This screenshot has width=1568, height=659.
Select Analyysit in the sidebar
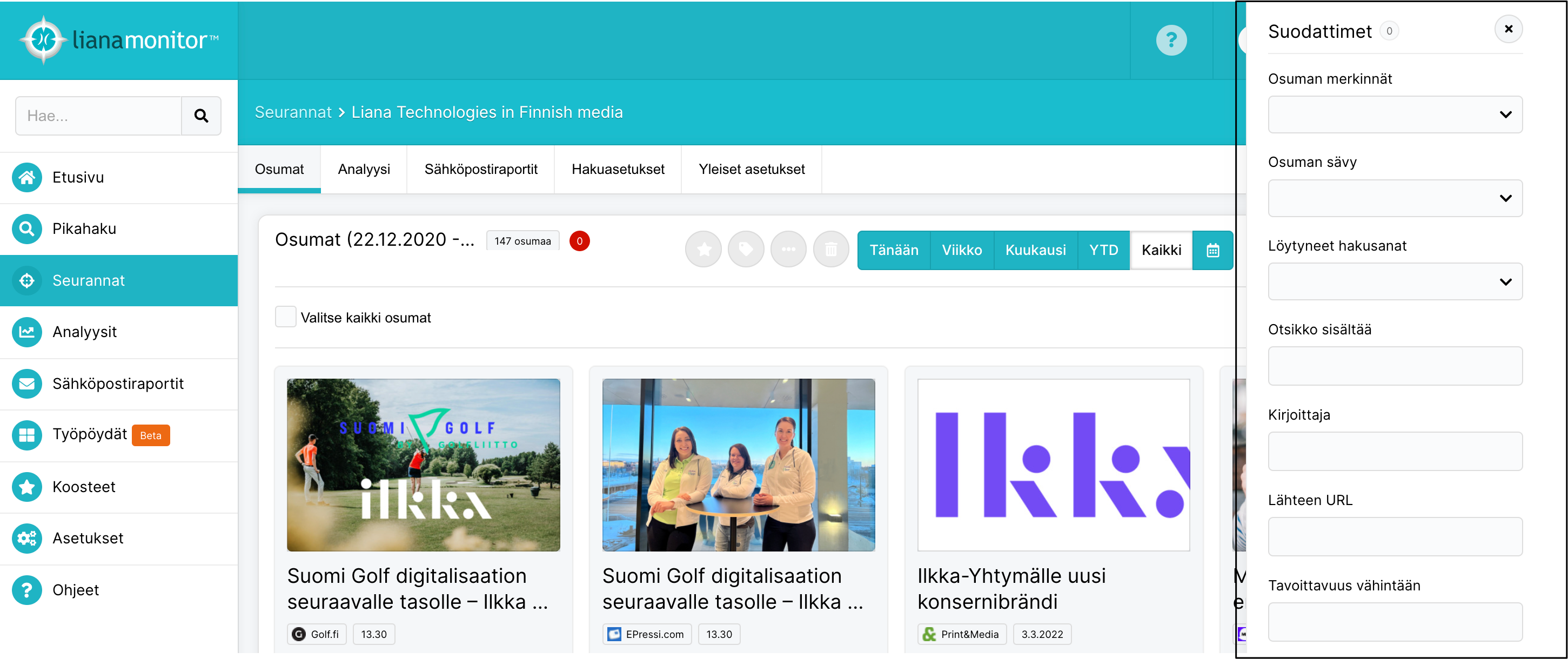tap(119, 332)
